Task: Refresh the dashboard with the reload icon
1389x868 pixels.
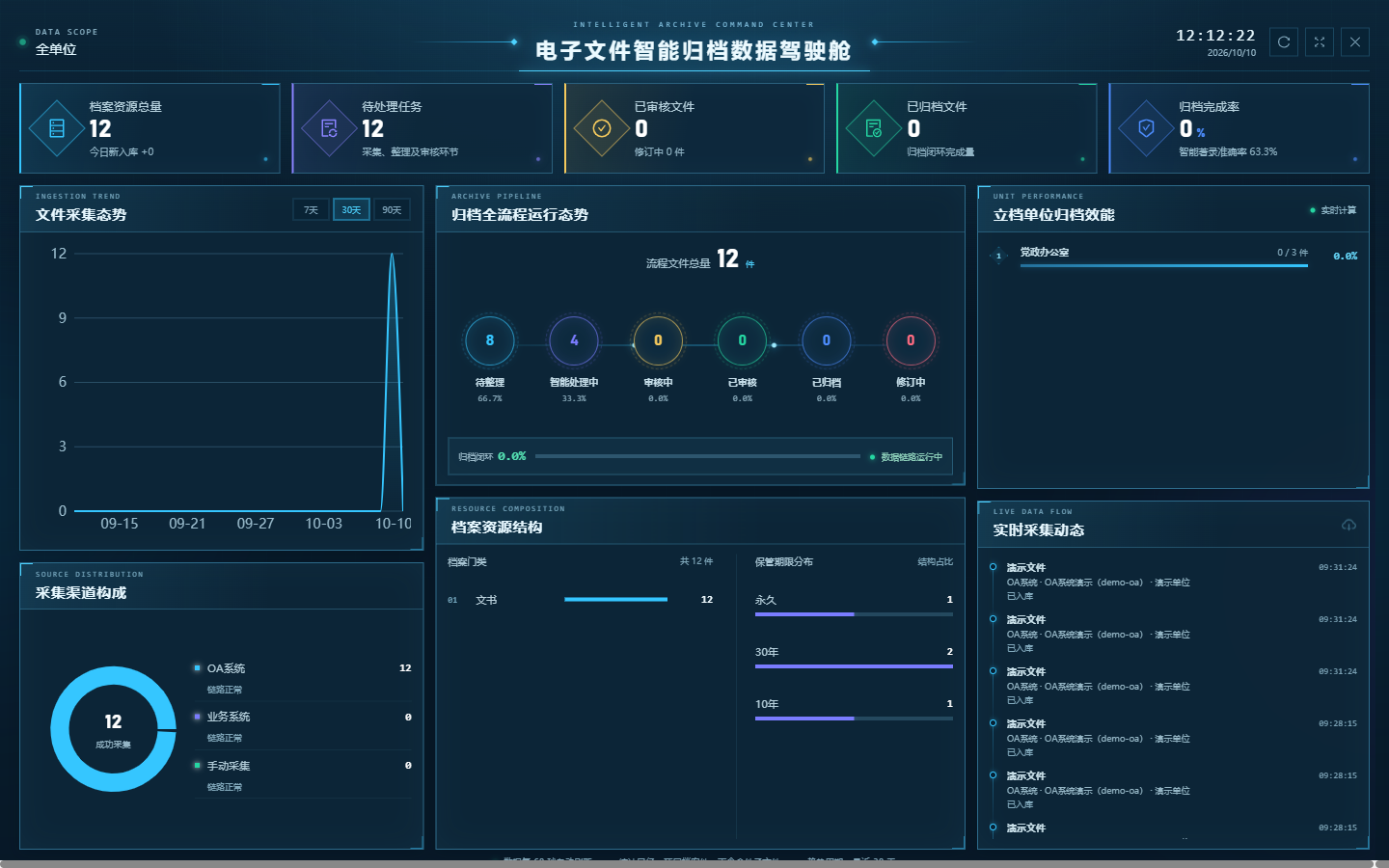Action: click(x=1284, y=42)
